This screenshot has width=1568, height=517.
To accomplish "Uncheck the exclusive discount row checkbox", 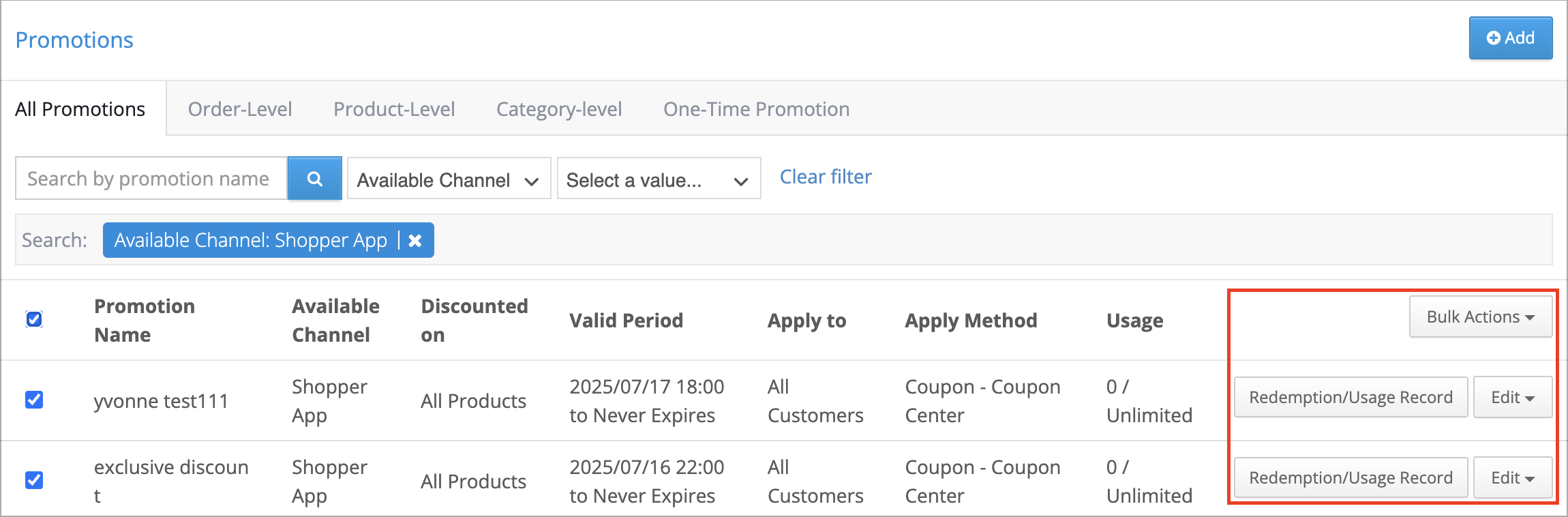I will (x=34, y=480).
